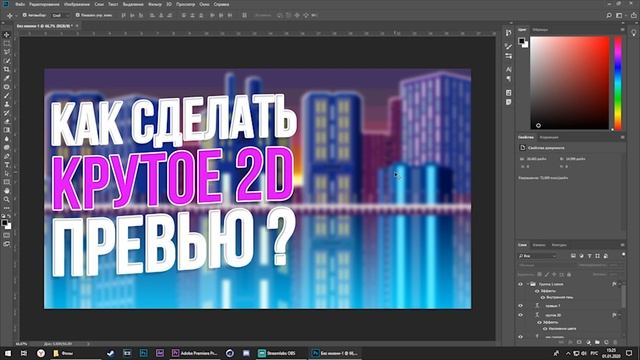Select the Eraser tool
Image resolution: width=640 pixels, height=360 pixels.
[x=7, y=121]
